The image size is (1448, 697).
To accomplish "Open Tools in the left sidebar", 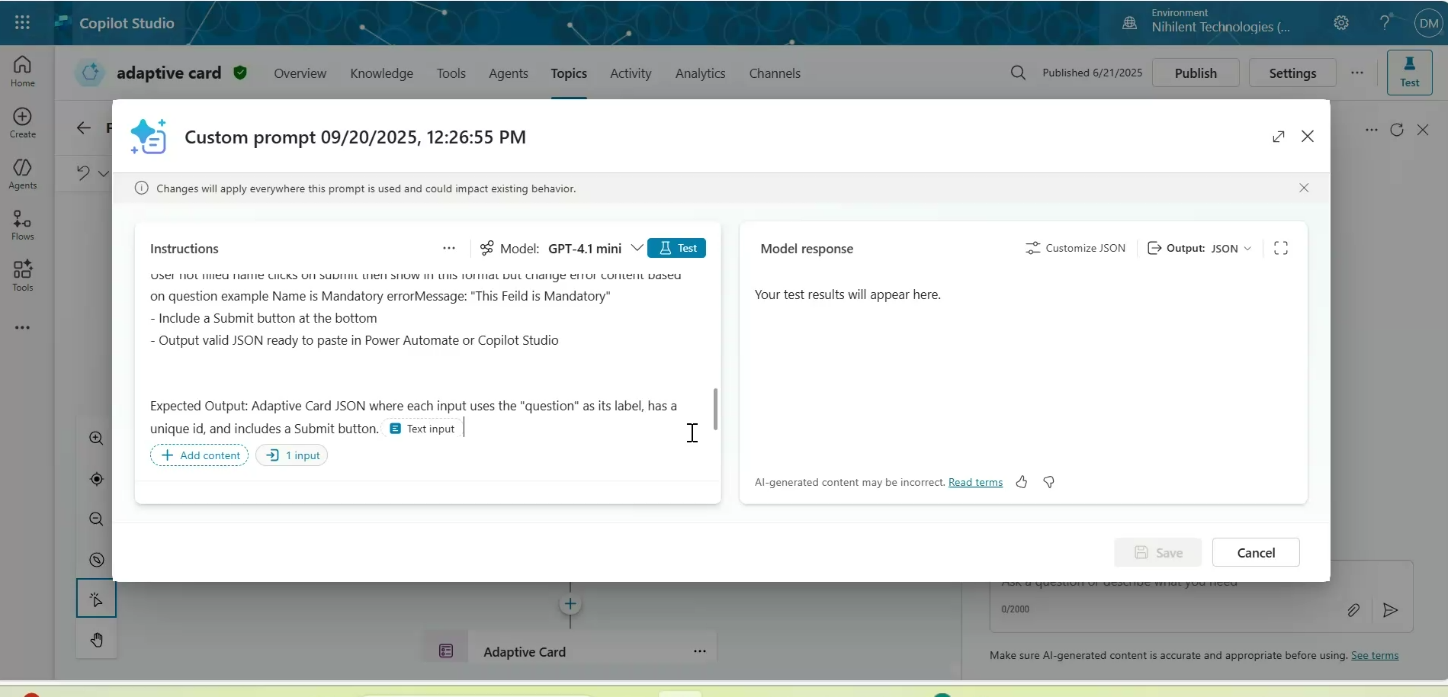I will click(x=22, y=276).
